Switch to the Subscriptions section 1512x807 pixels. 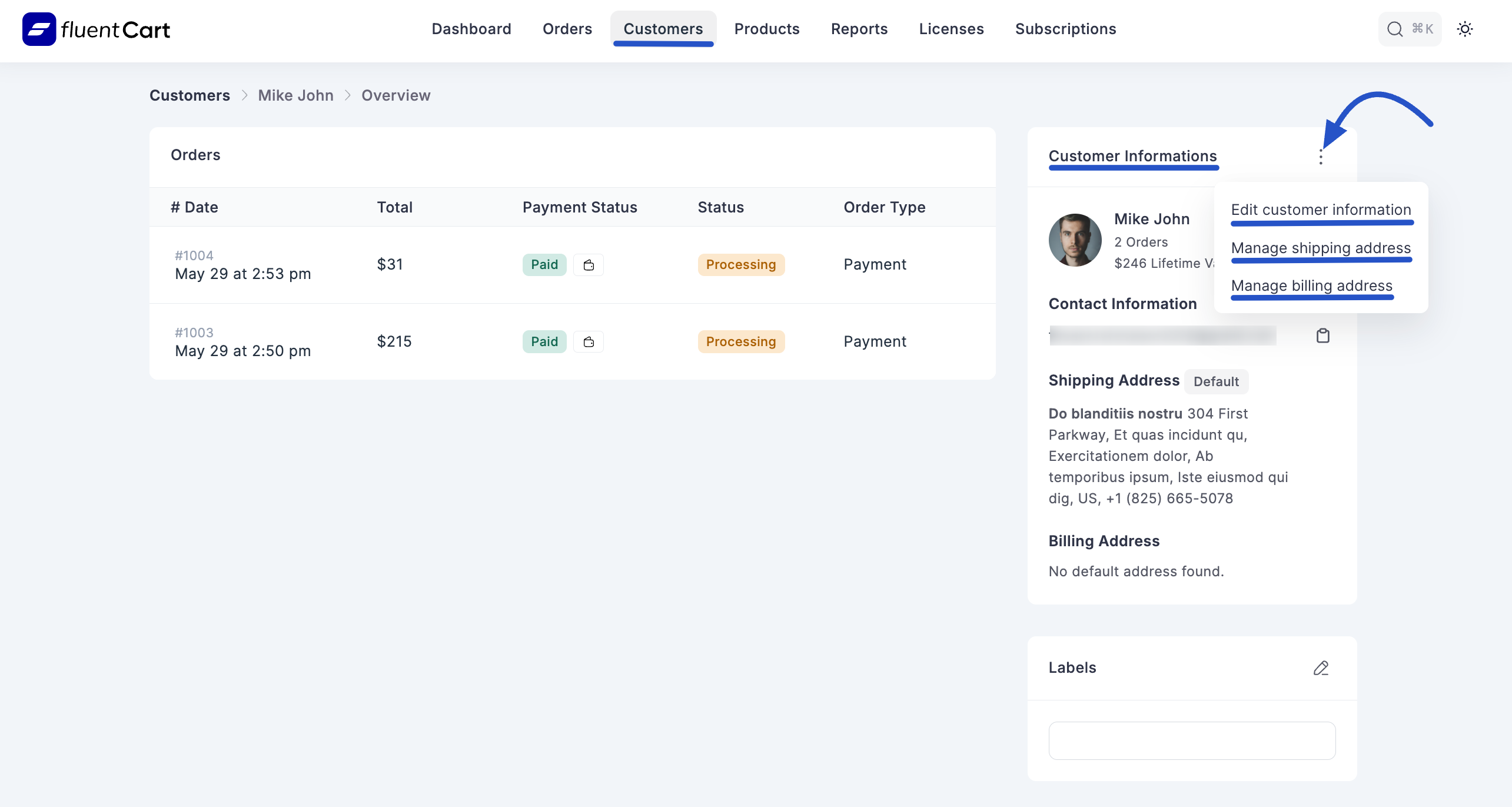tap(1065, 29)
